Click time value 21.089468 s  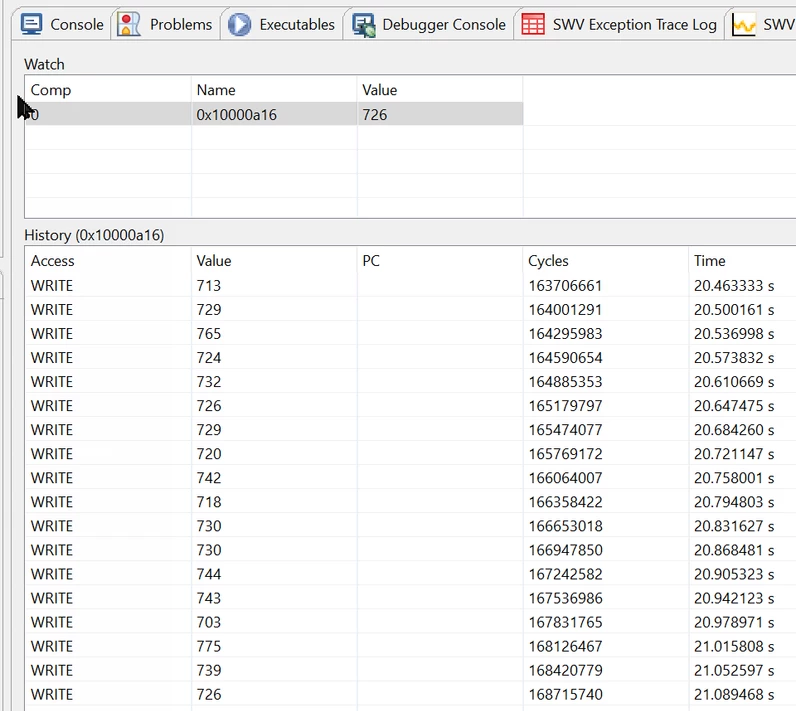pyautogui.click(x=734, y=694)
